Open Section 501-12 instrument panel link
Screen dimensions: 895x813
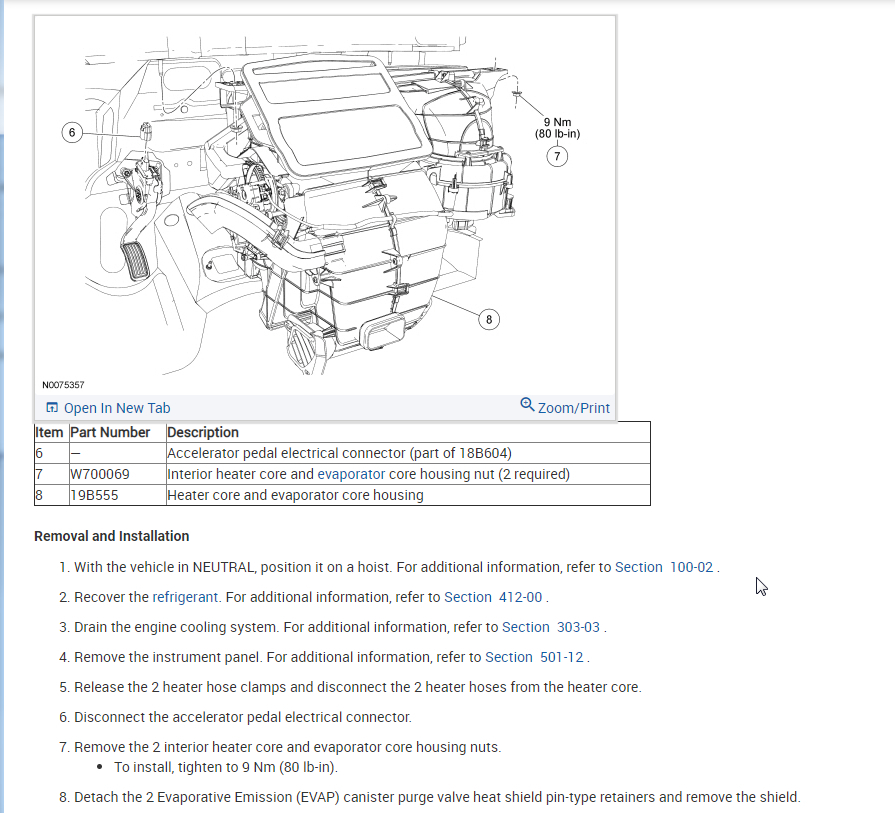pyautogui.click(x=534, y=657)
